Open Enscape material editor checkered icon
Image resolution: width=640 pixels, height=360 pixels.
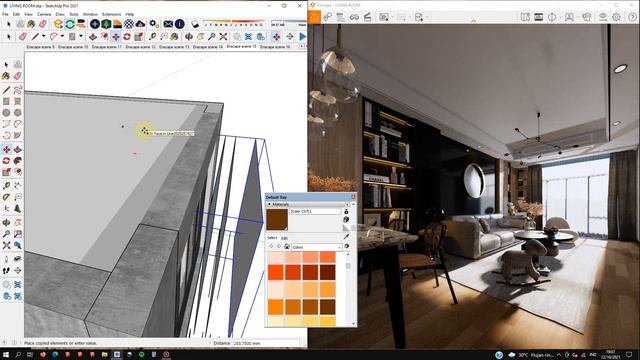coord(129,24)
